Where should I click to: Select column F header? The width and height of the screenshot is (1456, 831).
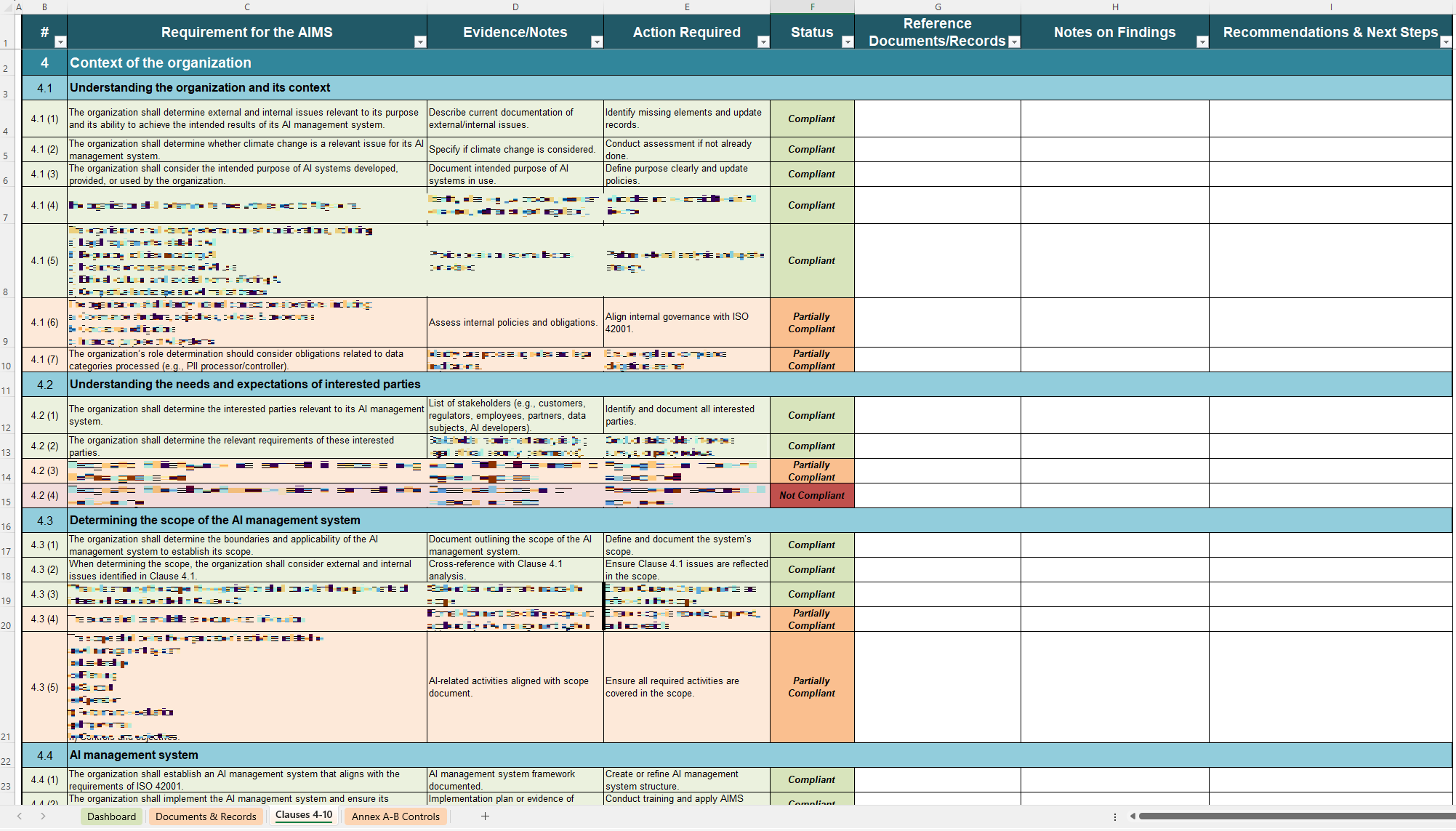coord(812,7)
